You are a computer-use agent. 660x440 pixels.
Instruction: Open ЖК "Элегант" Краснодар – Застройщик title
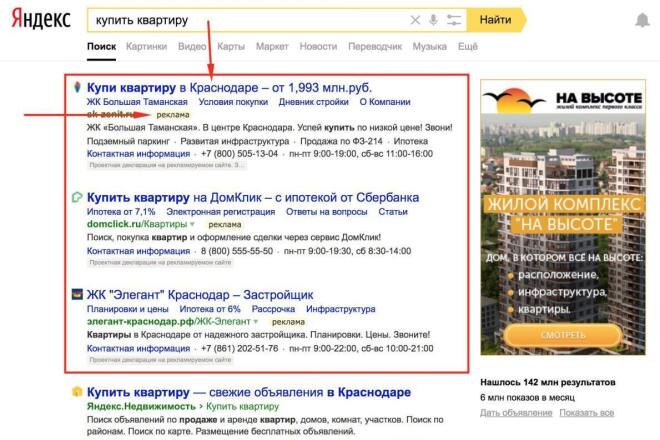coord(200,295)
